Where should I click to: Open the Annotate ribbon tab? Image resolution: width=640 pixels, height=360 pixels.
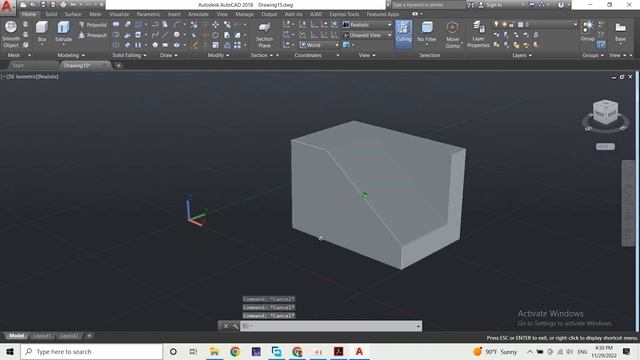(x=198, y=14)
